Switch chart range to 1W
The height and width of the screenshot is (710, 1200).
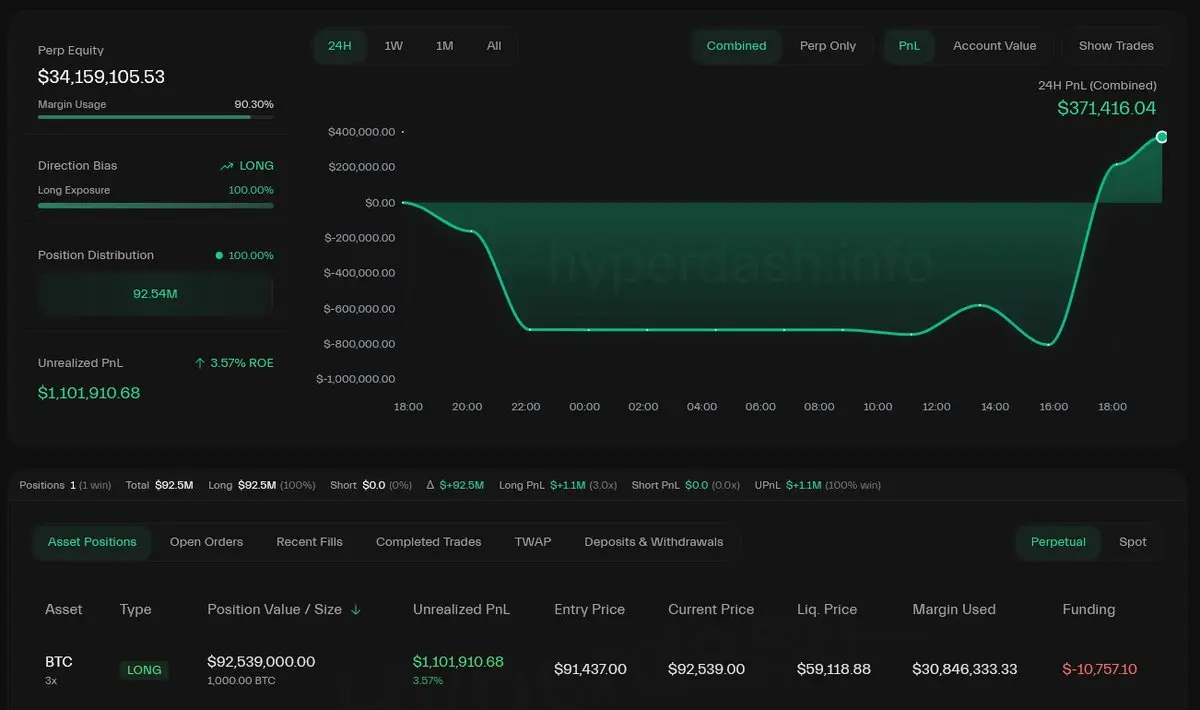[394, 46]
